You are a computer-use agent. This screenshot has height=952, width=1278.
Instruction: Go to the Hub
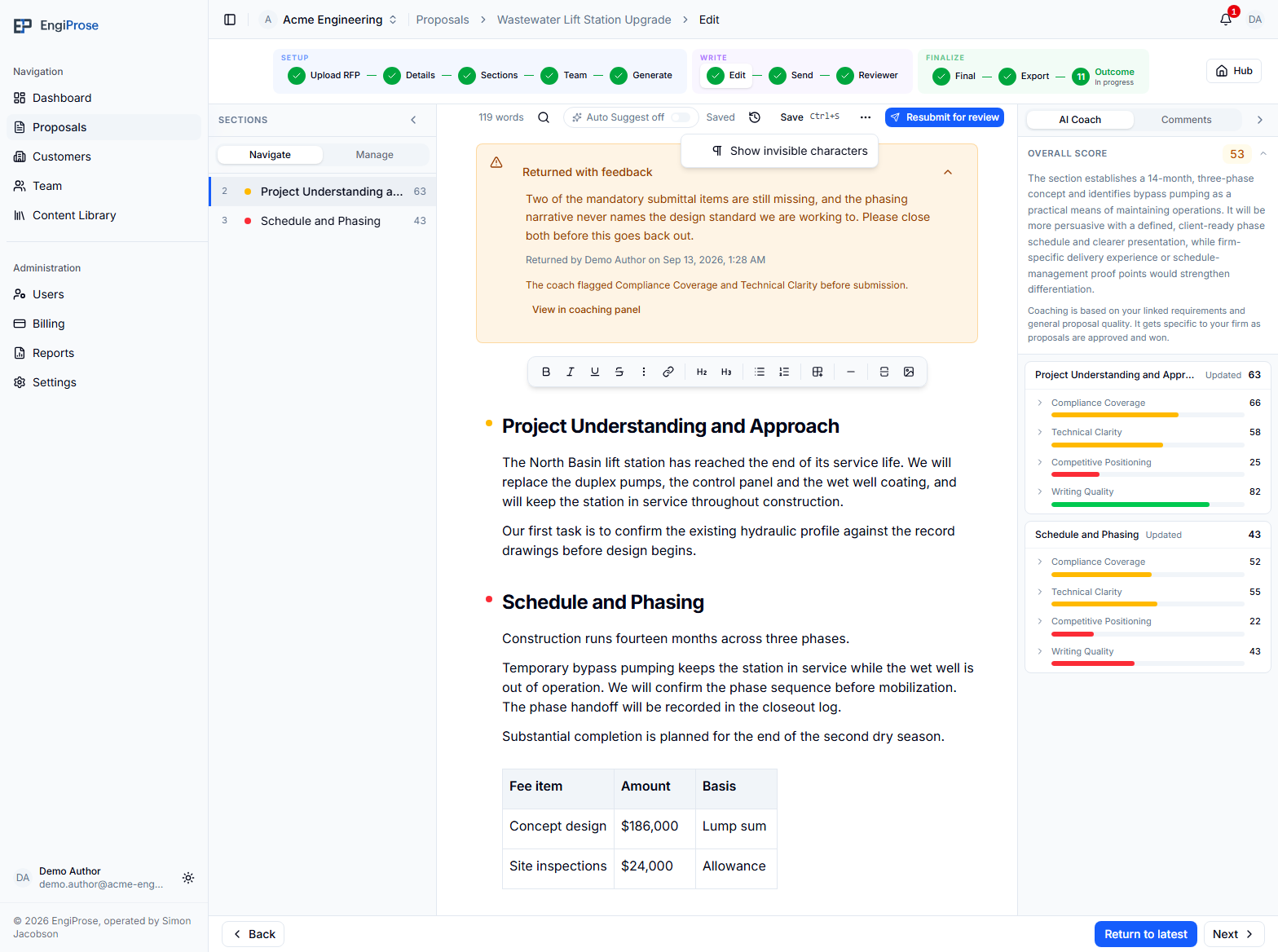click(x=1234, y=71)
